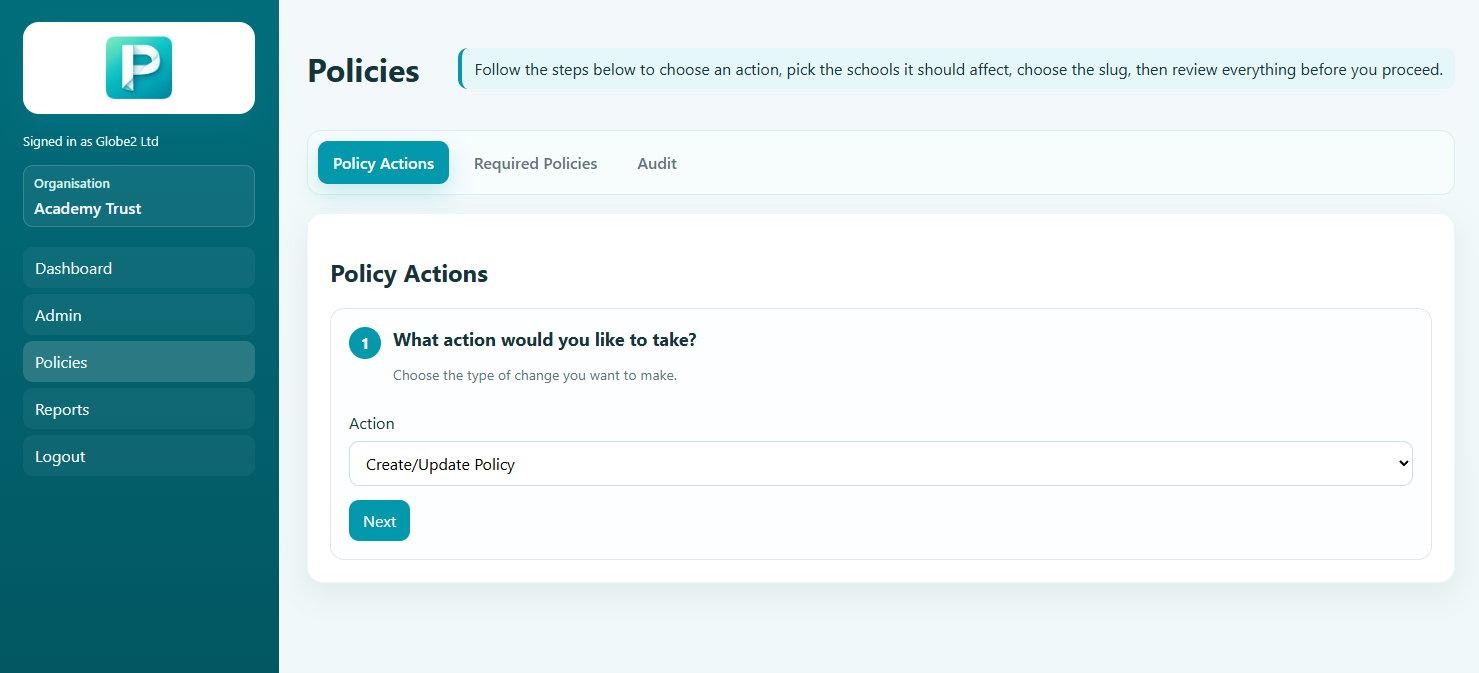Image resolution: width=1479 pixels, height=673 pixels.
Task: Select the Policy Actions tab
Action: [x=383, y=163]
